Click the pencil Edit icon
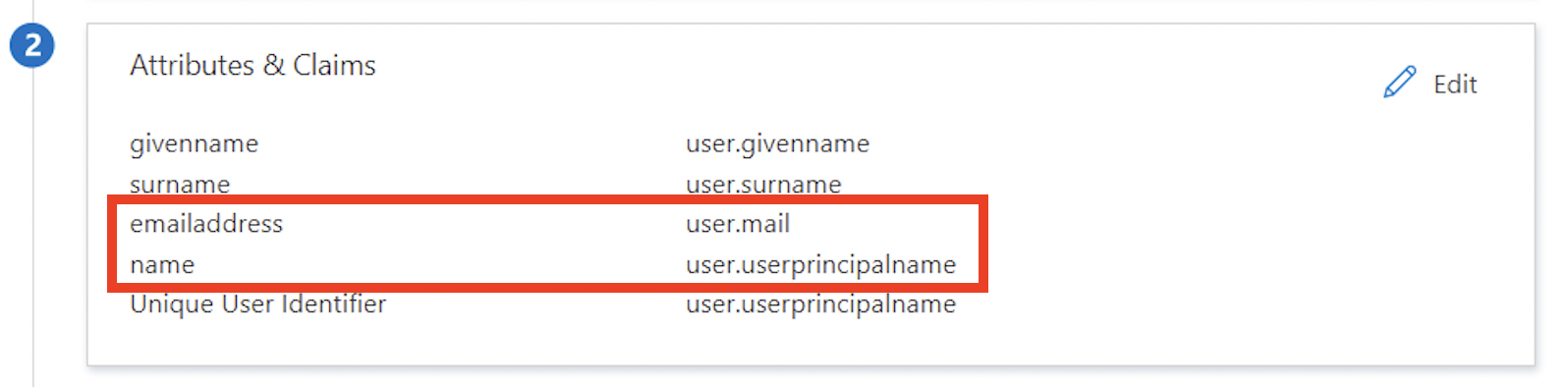The image size is (1568, 387). click(x=1399, y=83)
